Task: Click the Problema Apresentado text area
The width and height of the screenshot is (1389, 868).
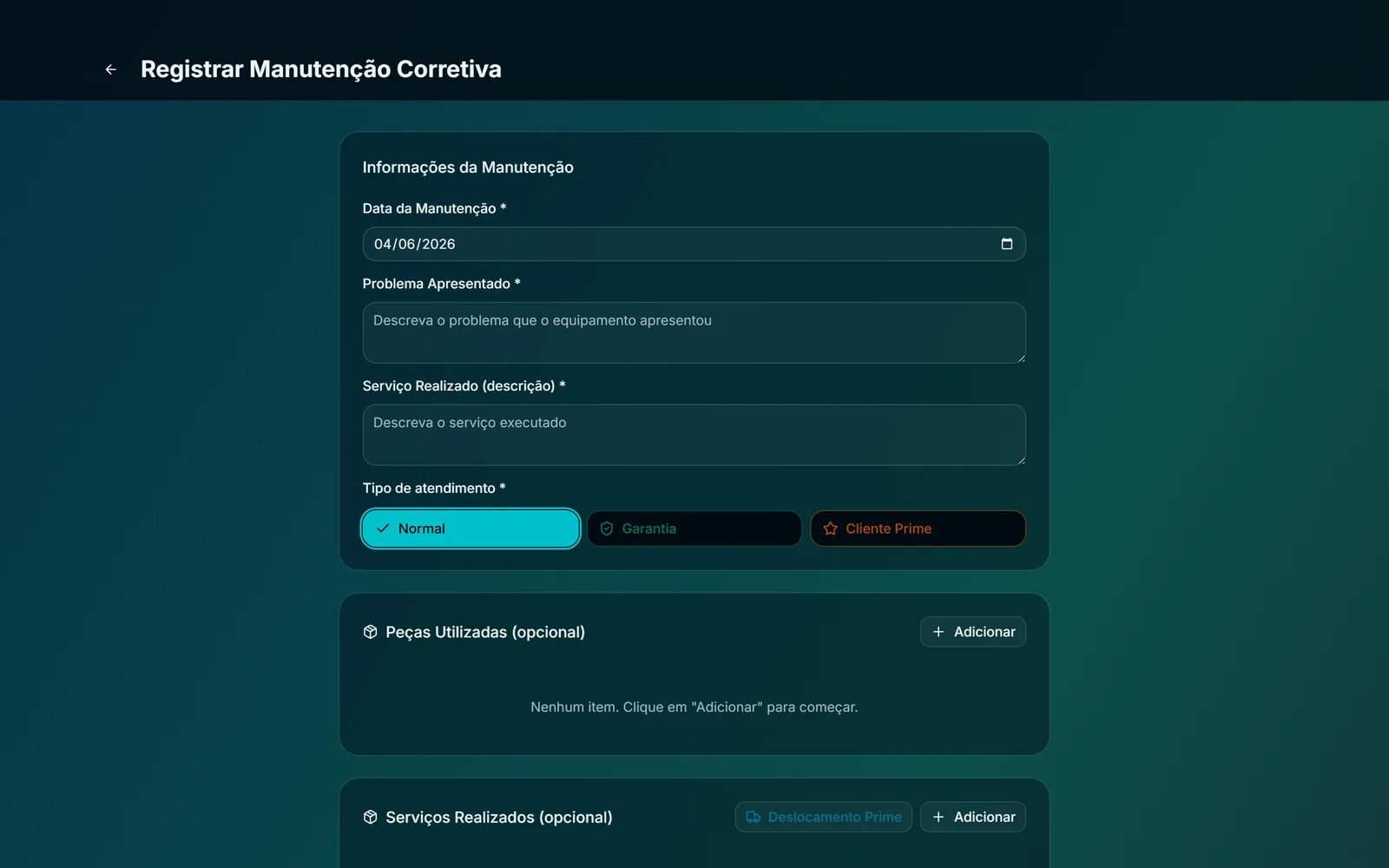Action: [694, 332]
